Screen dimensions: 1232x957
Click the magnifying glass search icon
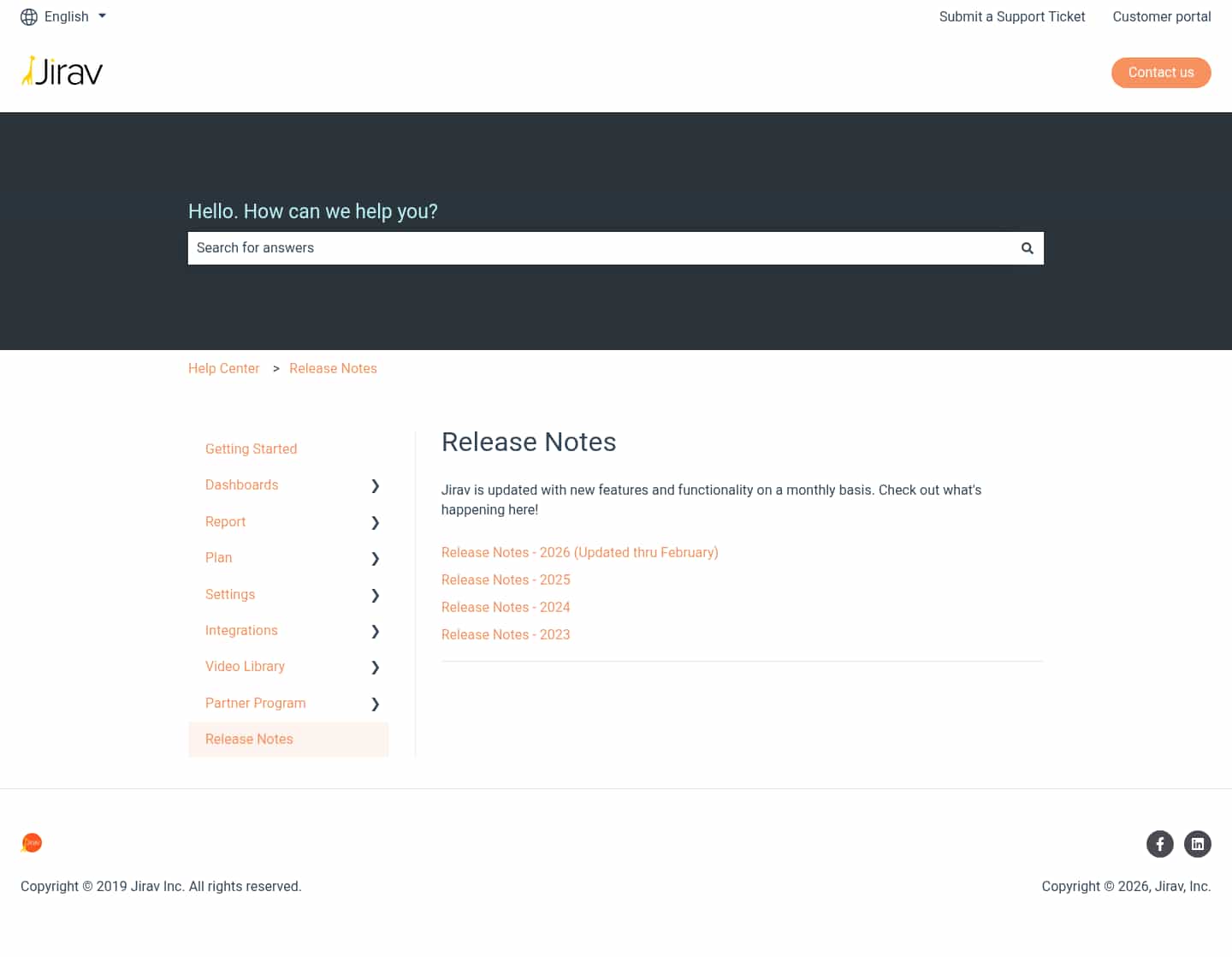pyautogui.click(x=1027, y=248)
